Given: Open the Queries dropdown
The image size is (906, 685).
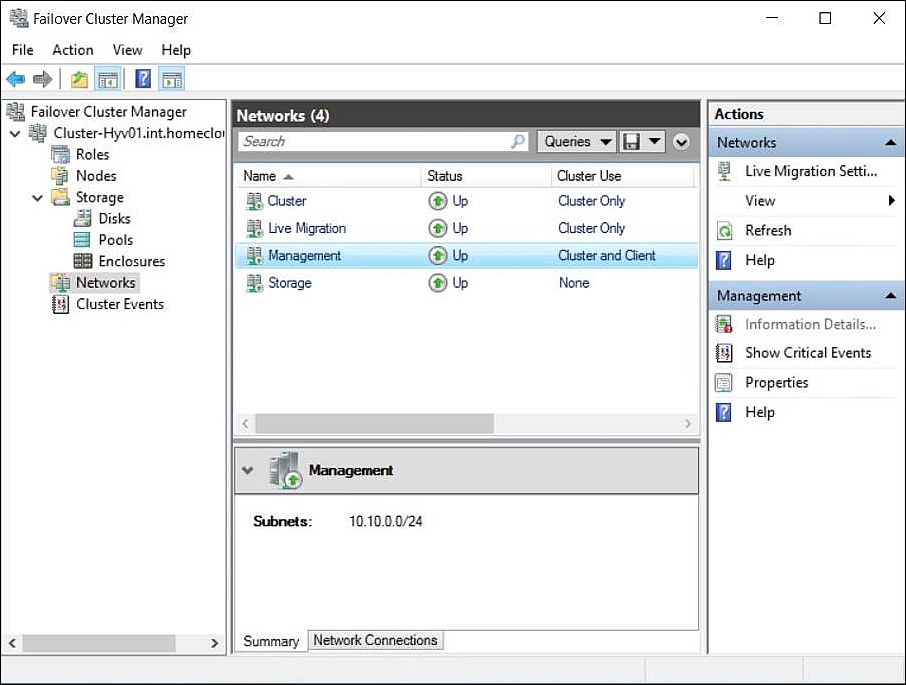Looking at the screenshot, I should [577, 142].
